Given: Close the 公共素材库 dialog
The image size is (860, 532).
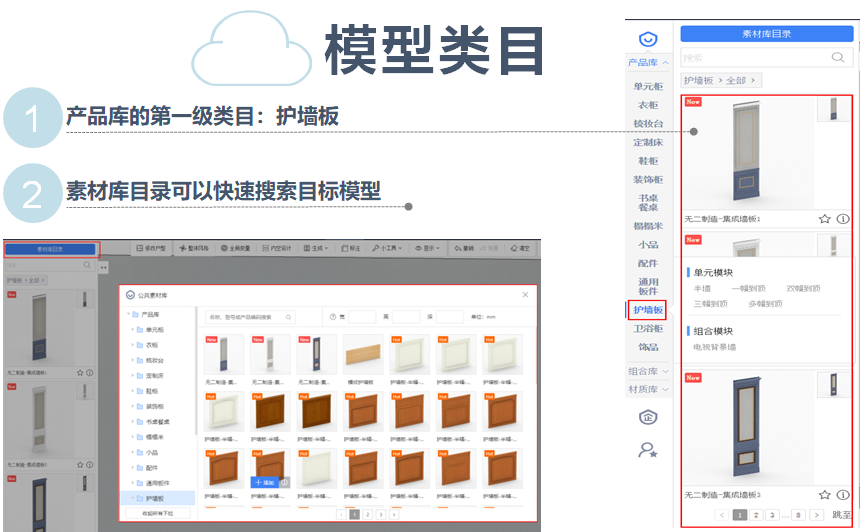Looking at the screenshot, I should tap(526, 295).
